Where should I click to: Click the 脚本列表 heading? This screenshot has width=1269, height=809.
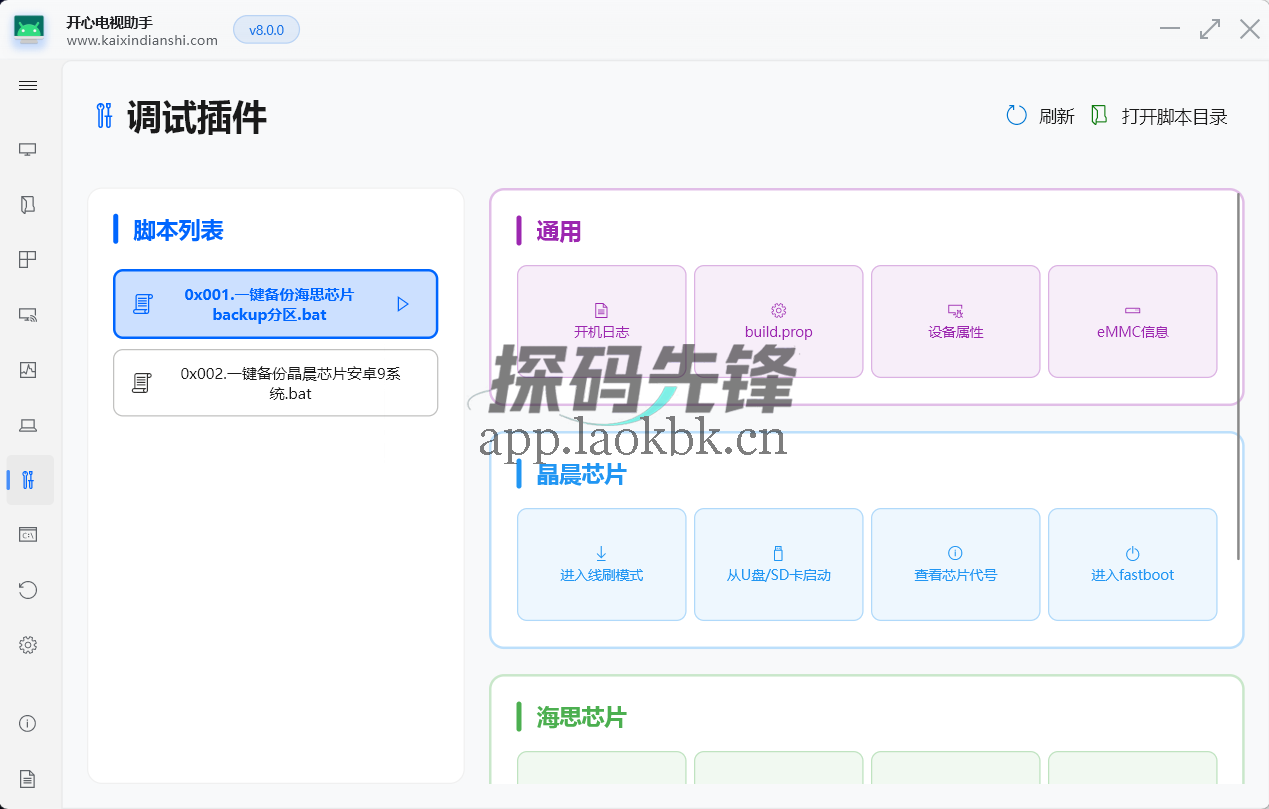(178, 230)
